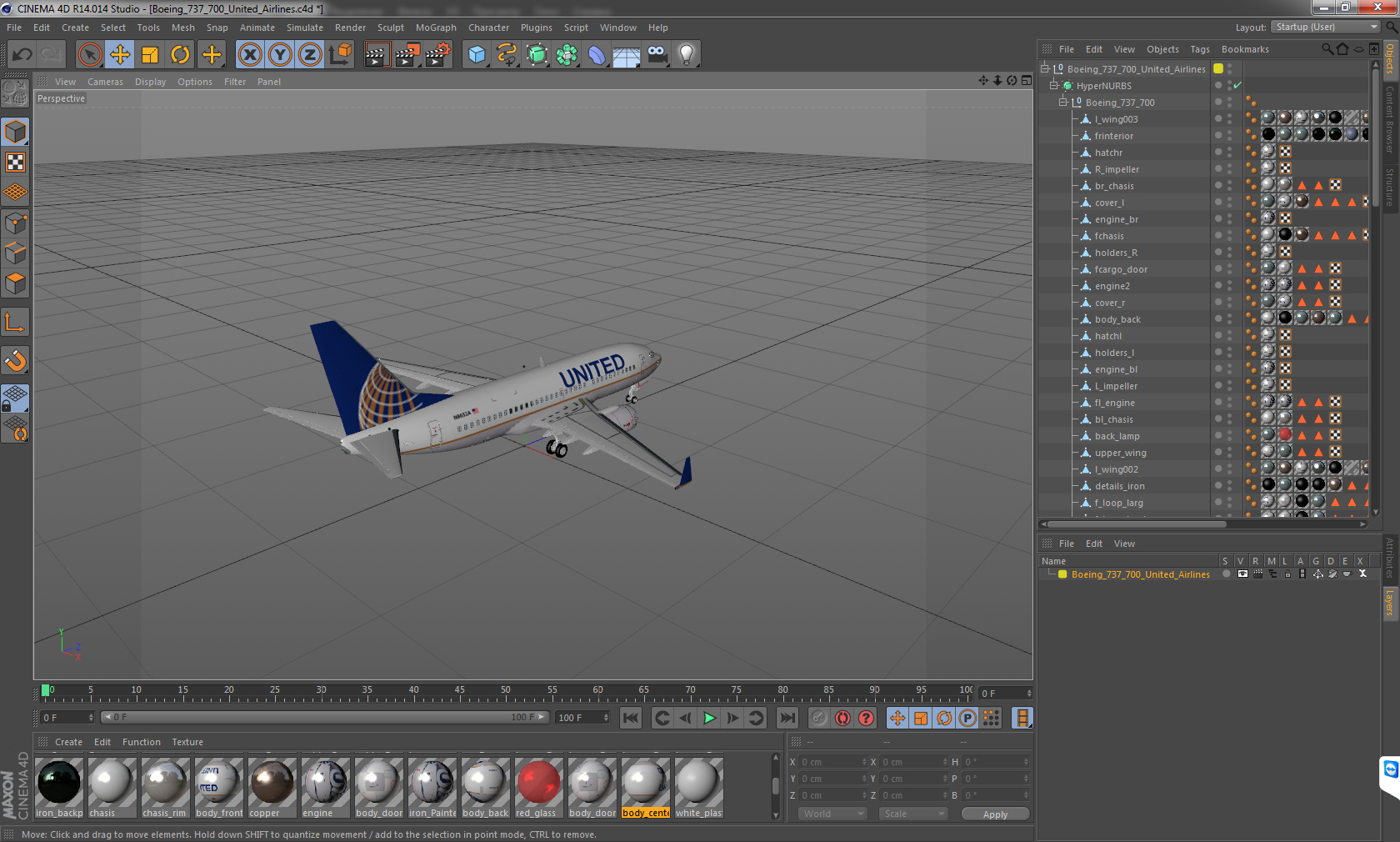Switch to Polygons mode
Screen dimensions: 1400x842
click(16, 283)
